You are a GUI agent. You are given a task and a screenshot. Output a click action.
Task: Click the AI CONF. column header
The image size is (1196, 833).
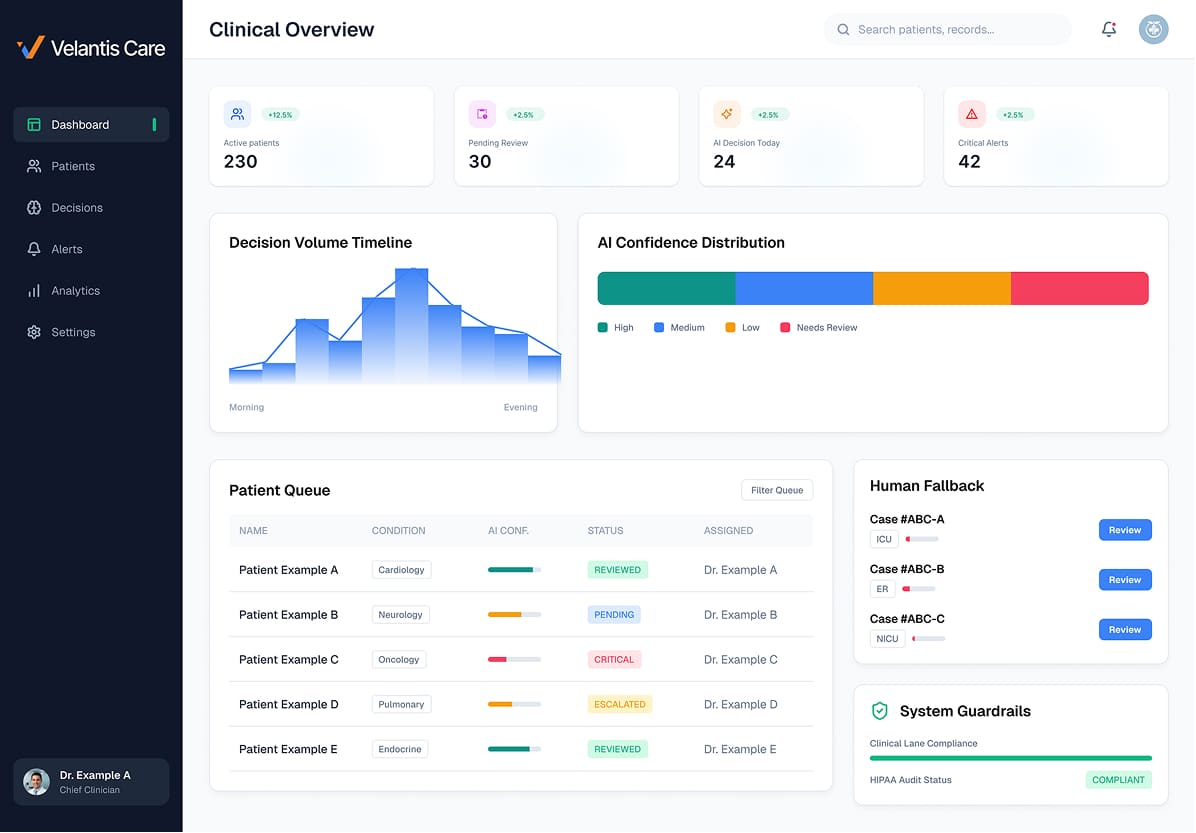point(508,530)
